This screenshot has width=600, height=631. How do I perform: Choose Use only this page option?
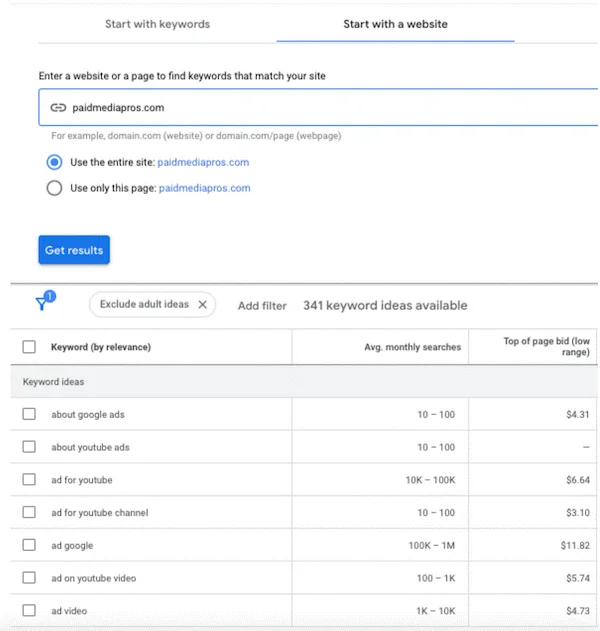click(54, 188)
